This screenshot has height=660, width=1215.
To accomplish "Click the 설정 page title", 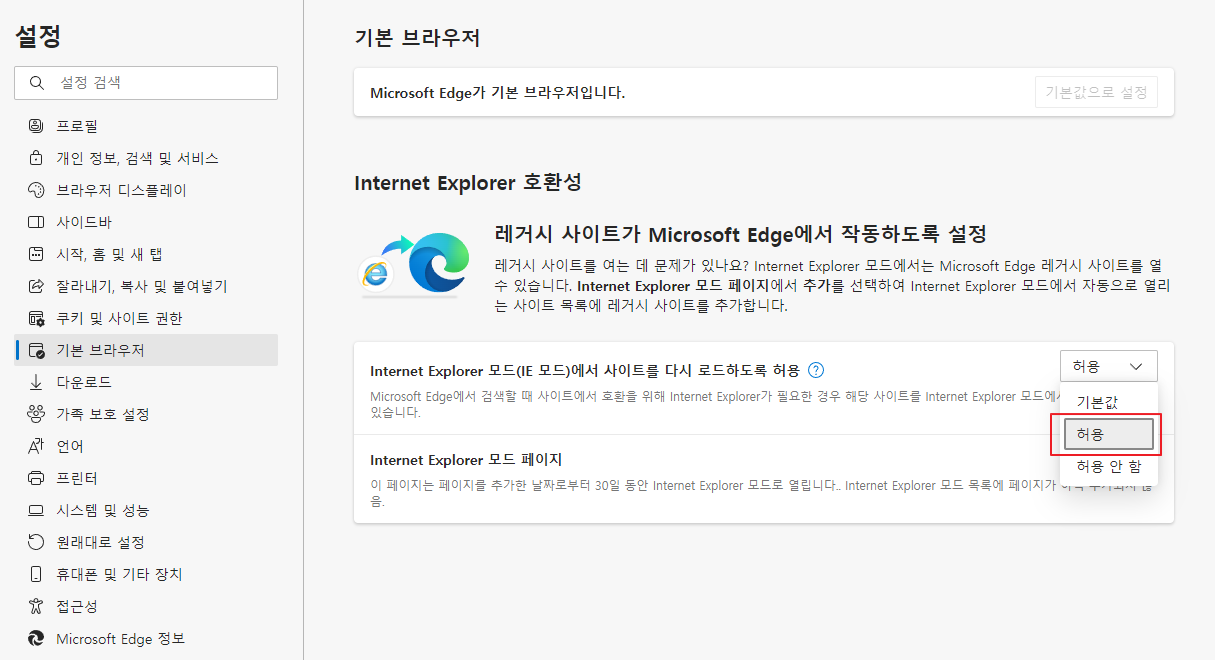I will tap(38, 36).
